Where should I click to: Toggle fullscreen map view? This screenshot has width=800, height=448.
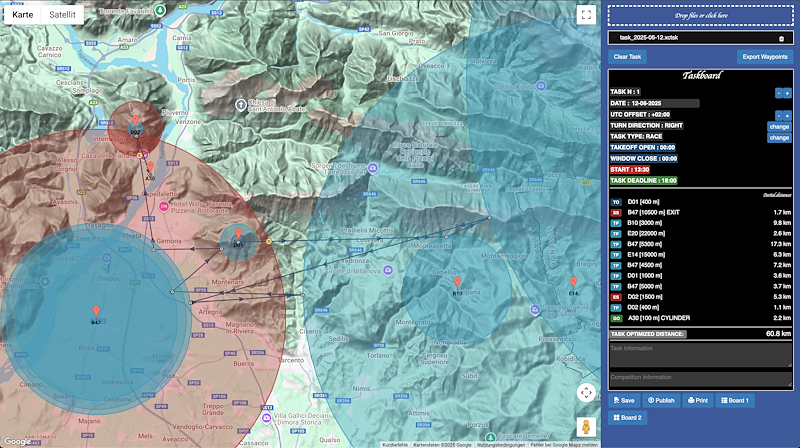[586, 15]
